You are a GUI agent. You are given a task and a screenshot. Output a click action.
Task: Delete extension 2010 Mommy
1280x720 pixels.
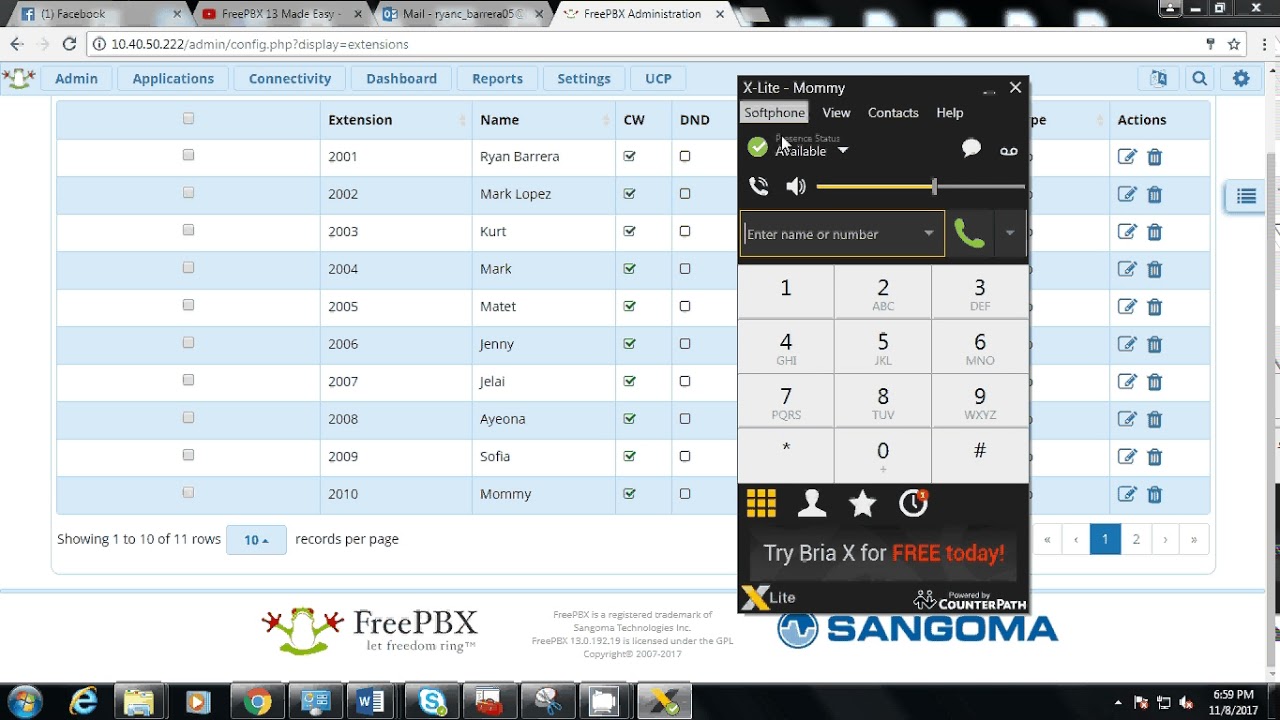point(1154,494)
